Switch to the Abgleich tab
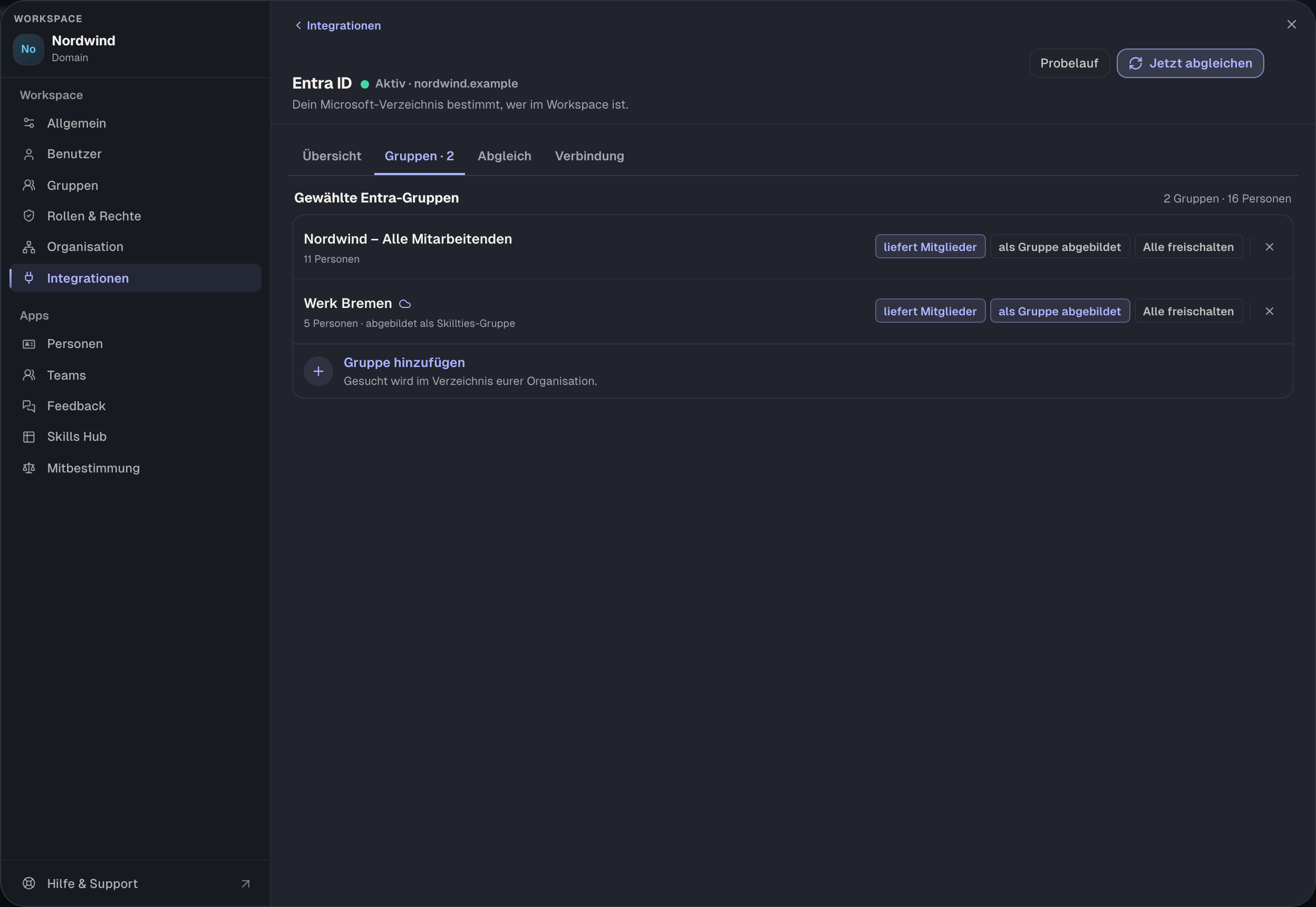The width and height of the screenshot is (1316, 907). click(504, 156)
